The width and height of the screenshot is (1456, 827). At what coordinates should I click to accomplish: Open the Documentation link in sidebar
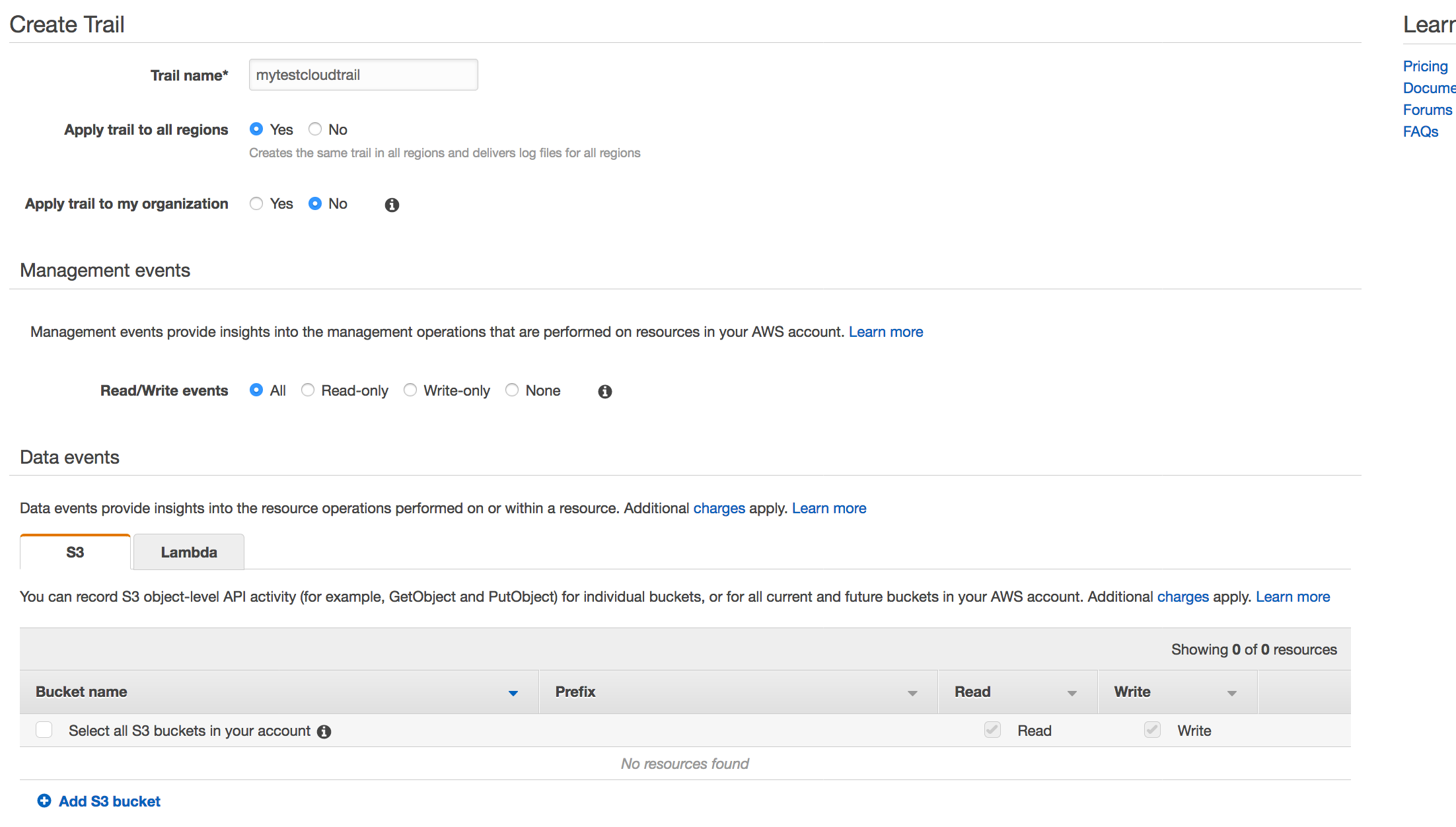click(x=1429, y=88)
